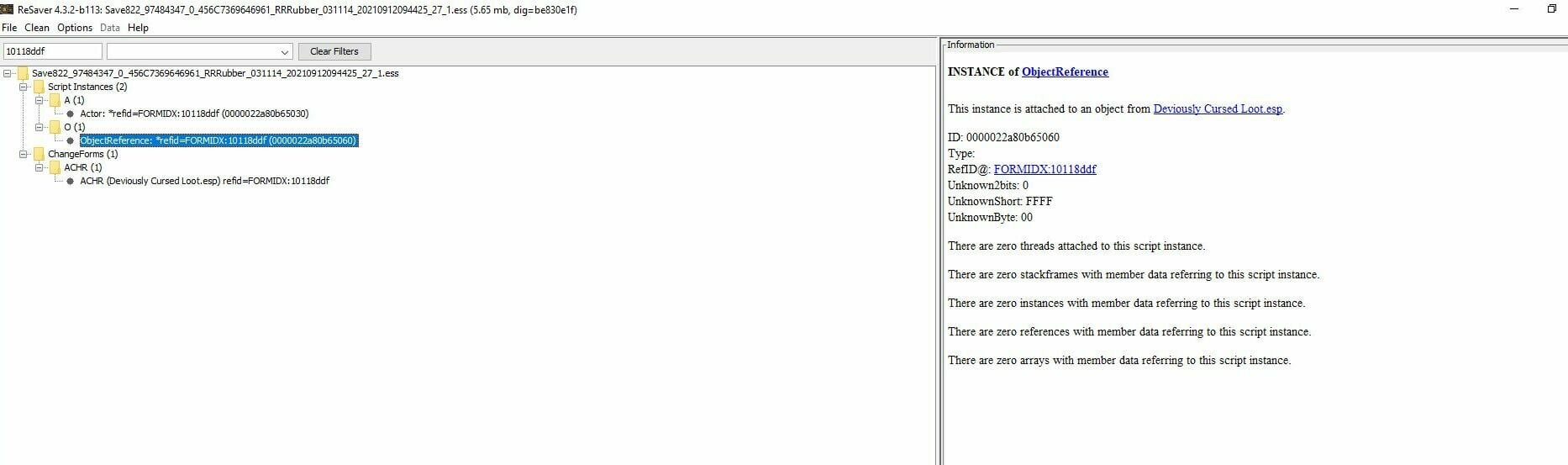The height and width of the screenshot is (465, 1568).
Task: Click the 'zero arrays with member data' line
Action: pyautogui.click(x=1119, y=361)
